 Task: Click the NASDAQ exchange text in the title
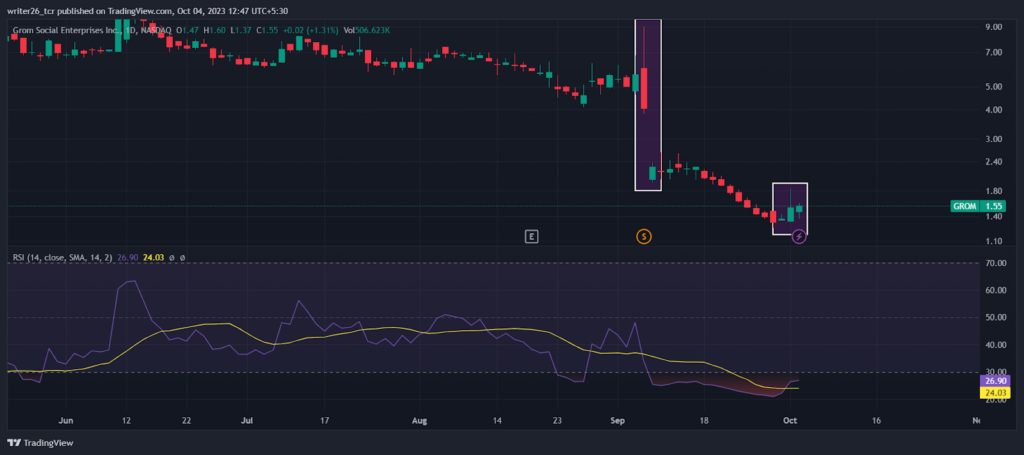tap(155, 30)
